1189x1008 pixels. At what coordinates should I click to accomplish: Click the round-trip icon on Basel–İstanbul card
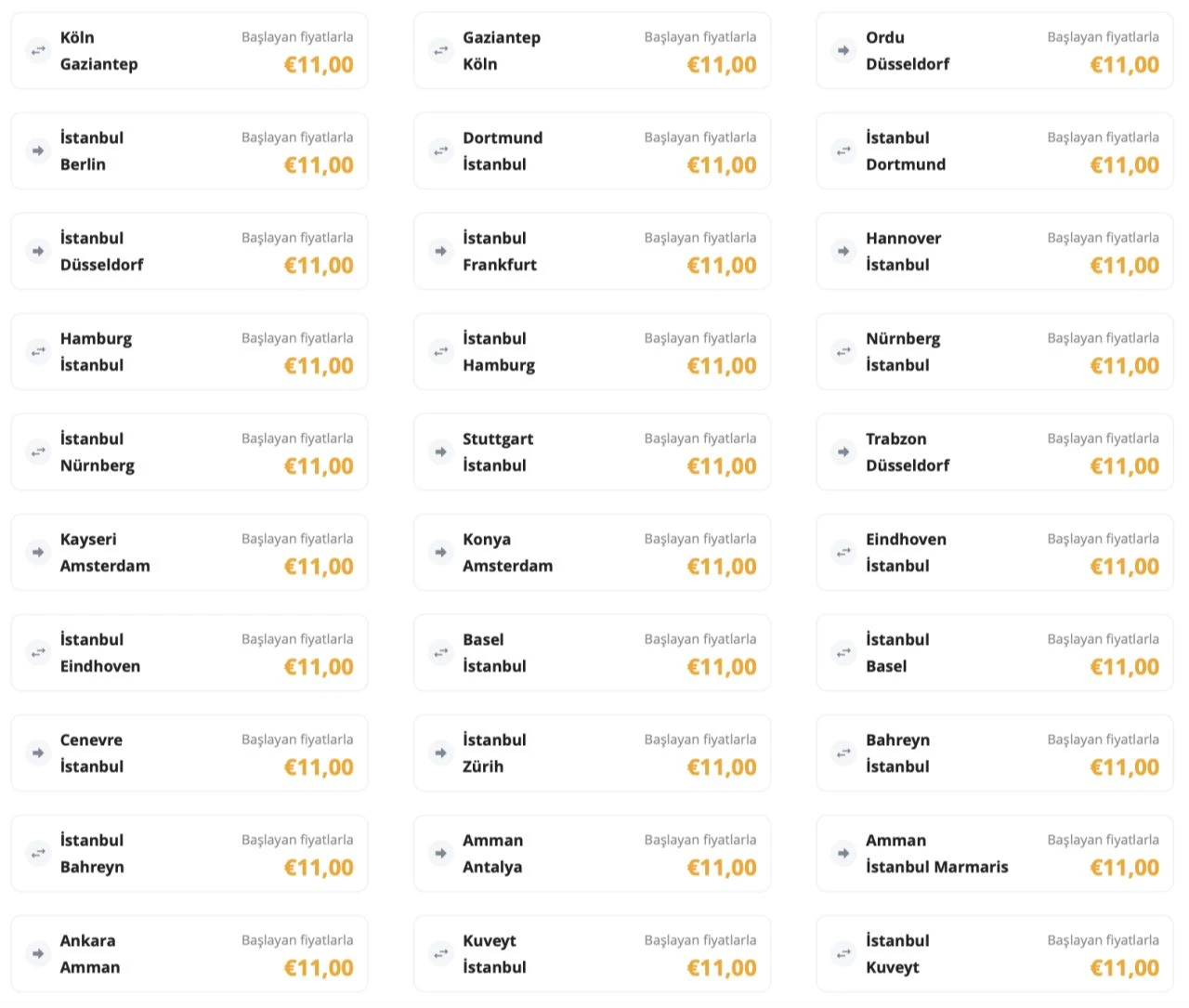pyautogui.click(x=440, y=652)
